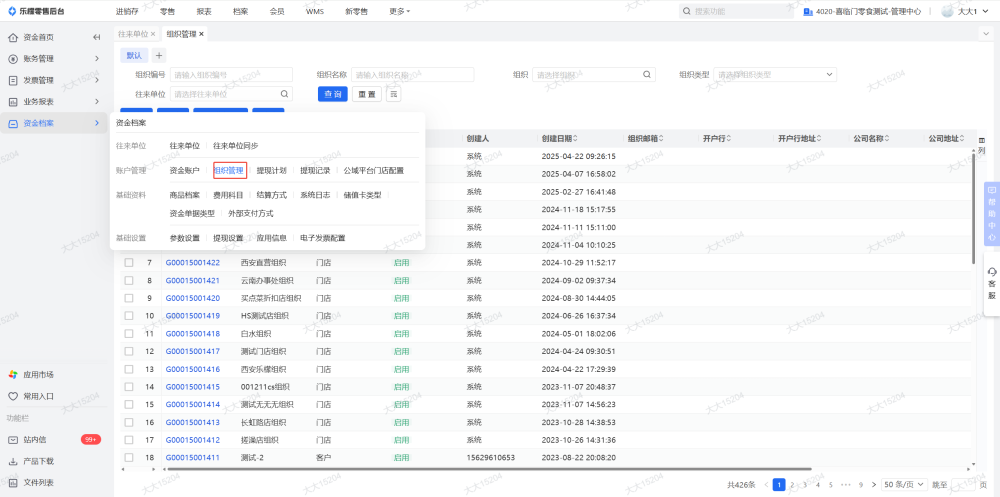The width and height of the screenshot is (1000, 497).
Task: Open 常用入口 via the heart icon
Action: point(13,396)
